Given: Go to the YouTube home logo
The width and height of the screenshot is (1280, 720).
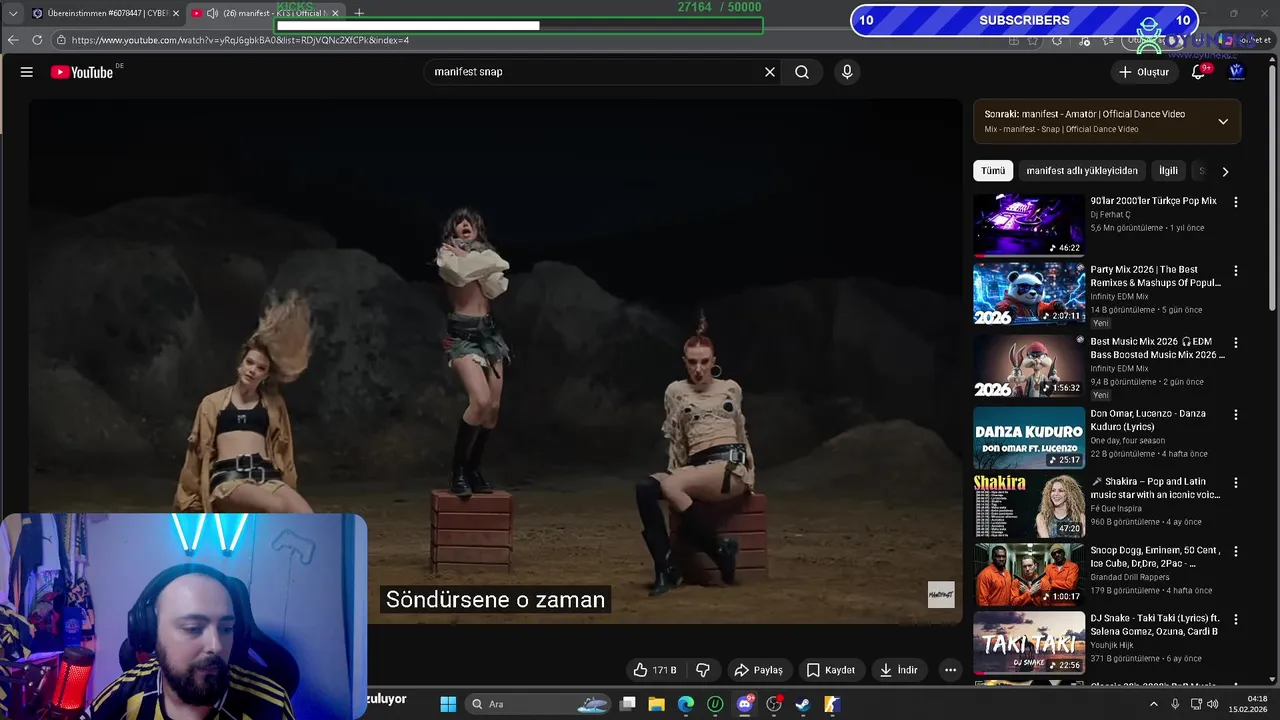Looking at the screenshot, I should pyautogui.click(x=83, y=72).
